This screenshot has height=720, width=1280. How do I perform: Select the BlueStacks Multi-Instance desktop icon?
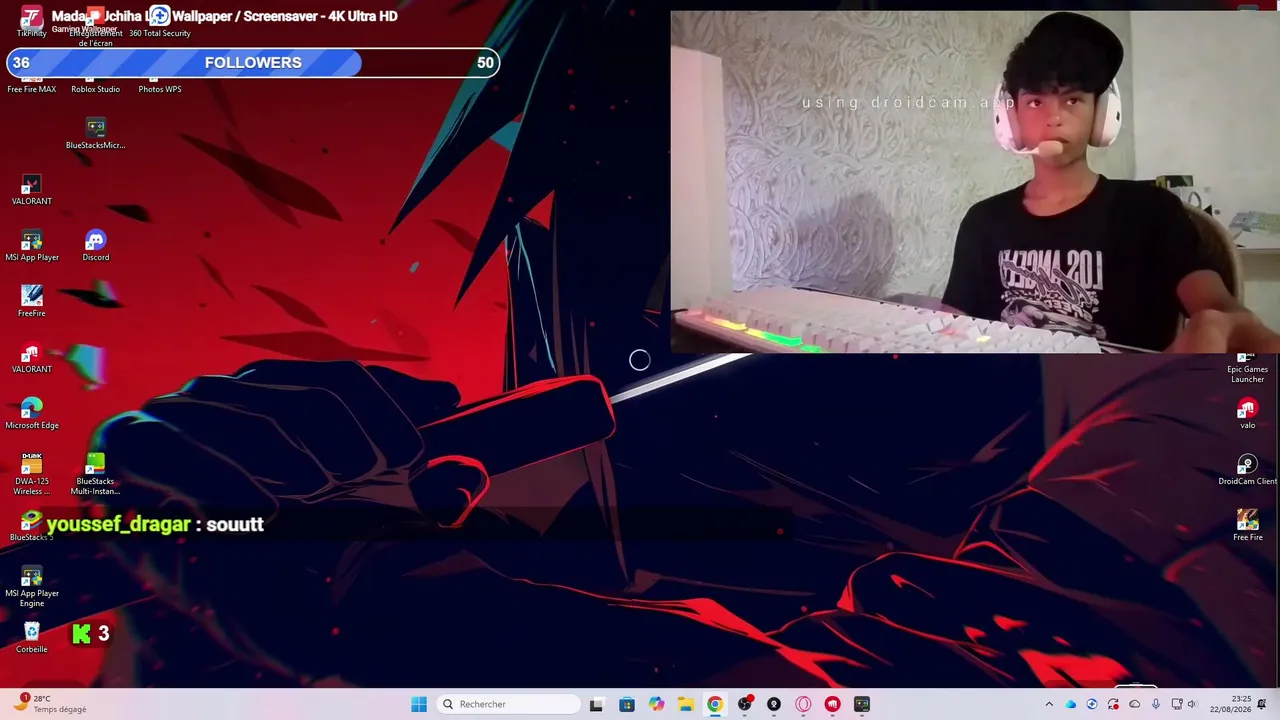95,475
